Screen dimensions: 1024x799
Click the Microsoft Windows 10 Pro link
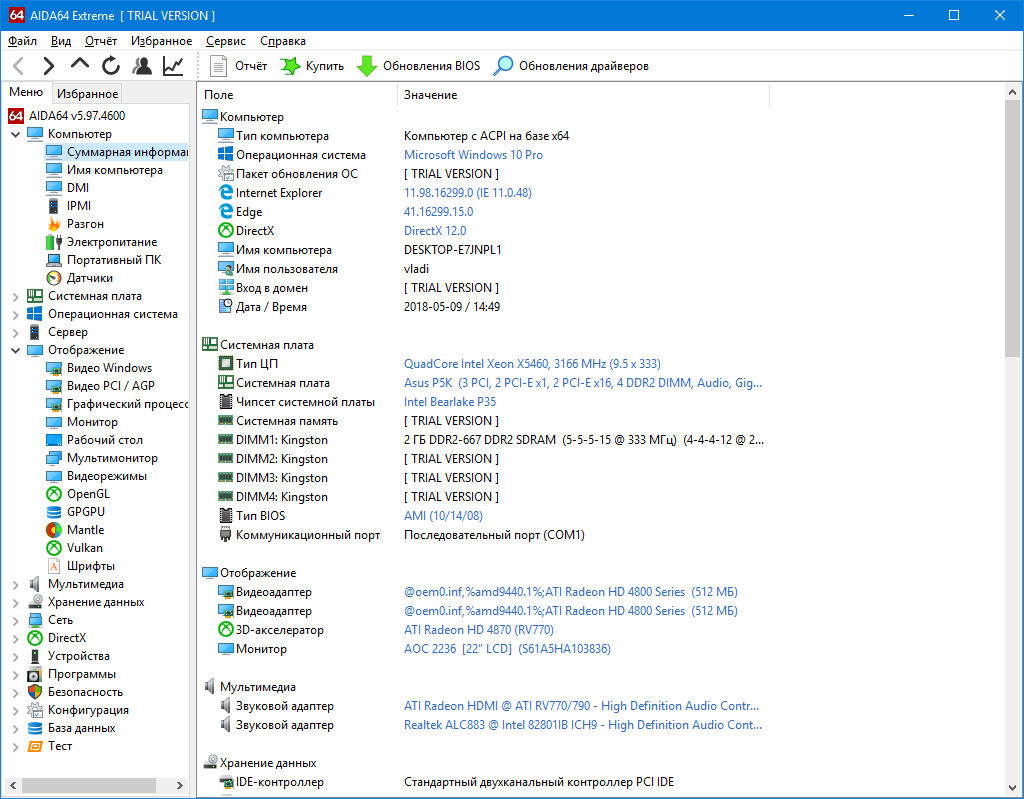point(473,155)
